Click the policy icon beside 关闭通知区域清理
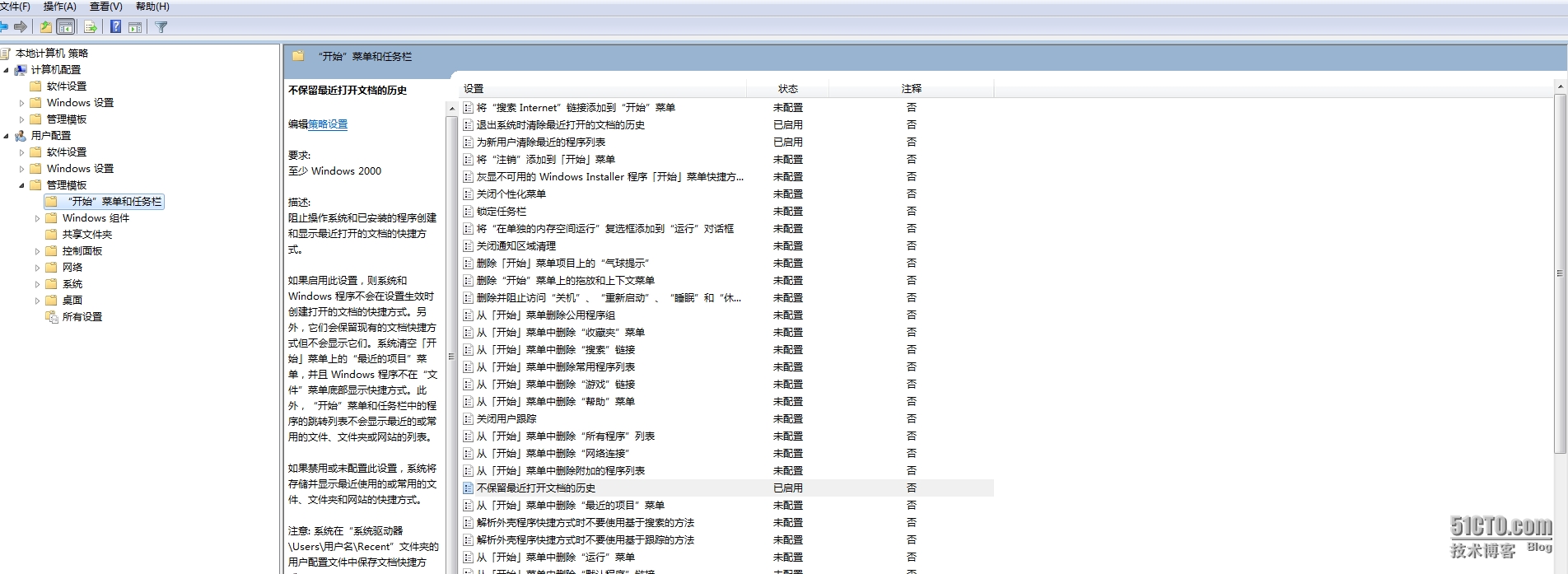Image resolution: width=1568 pixels, height=574 pixels. coord(468,246)
